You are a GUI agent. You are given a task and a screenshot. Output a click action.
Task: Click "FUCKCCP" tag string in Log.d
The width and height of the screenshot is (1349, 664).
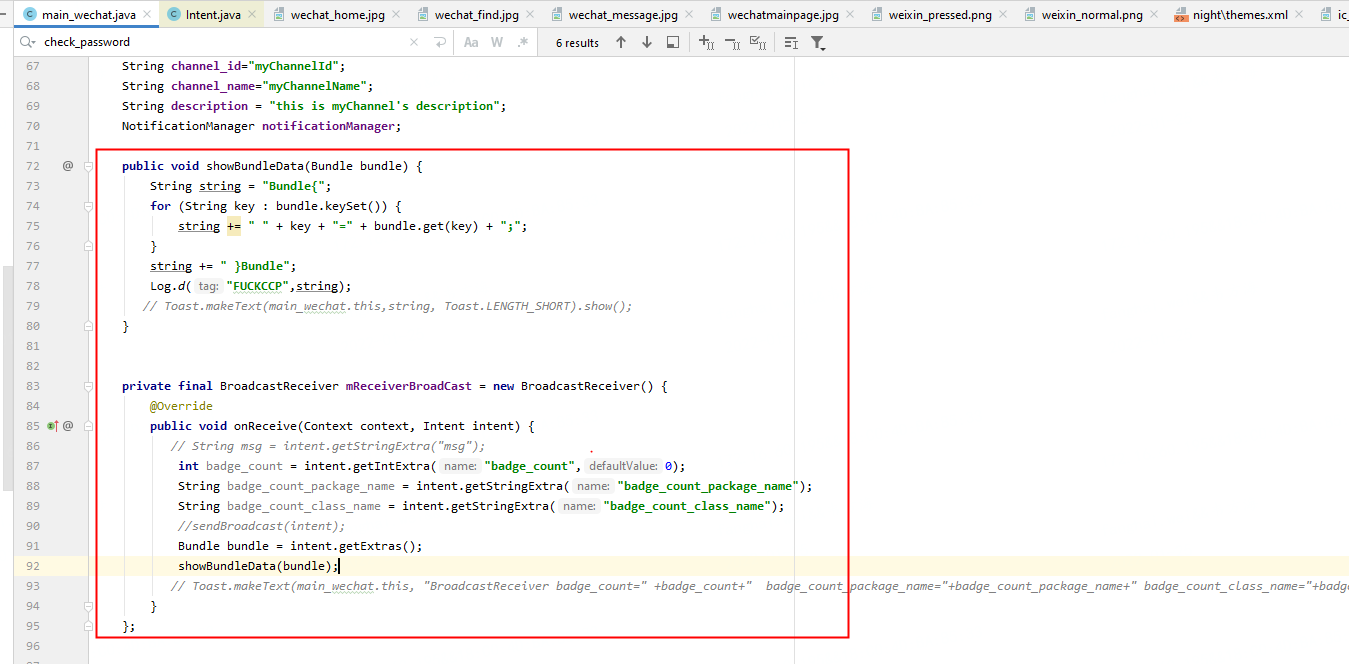click(x=258, y=286)
